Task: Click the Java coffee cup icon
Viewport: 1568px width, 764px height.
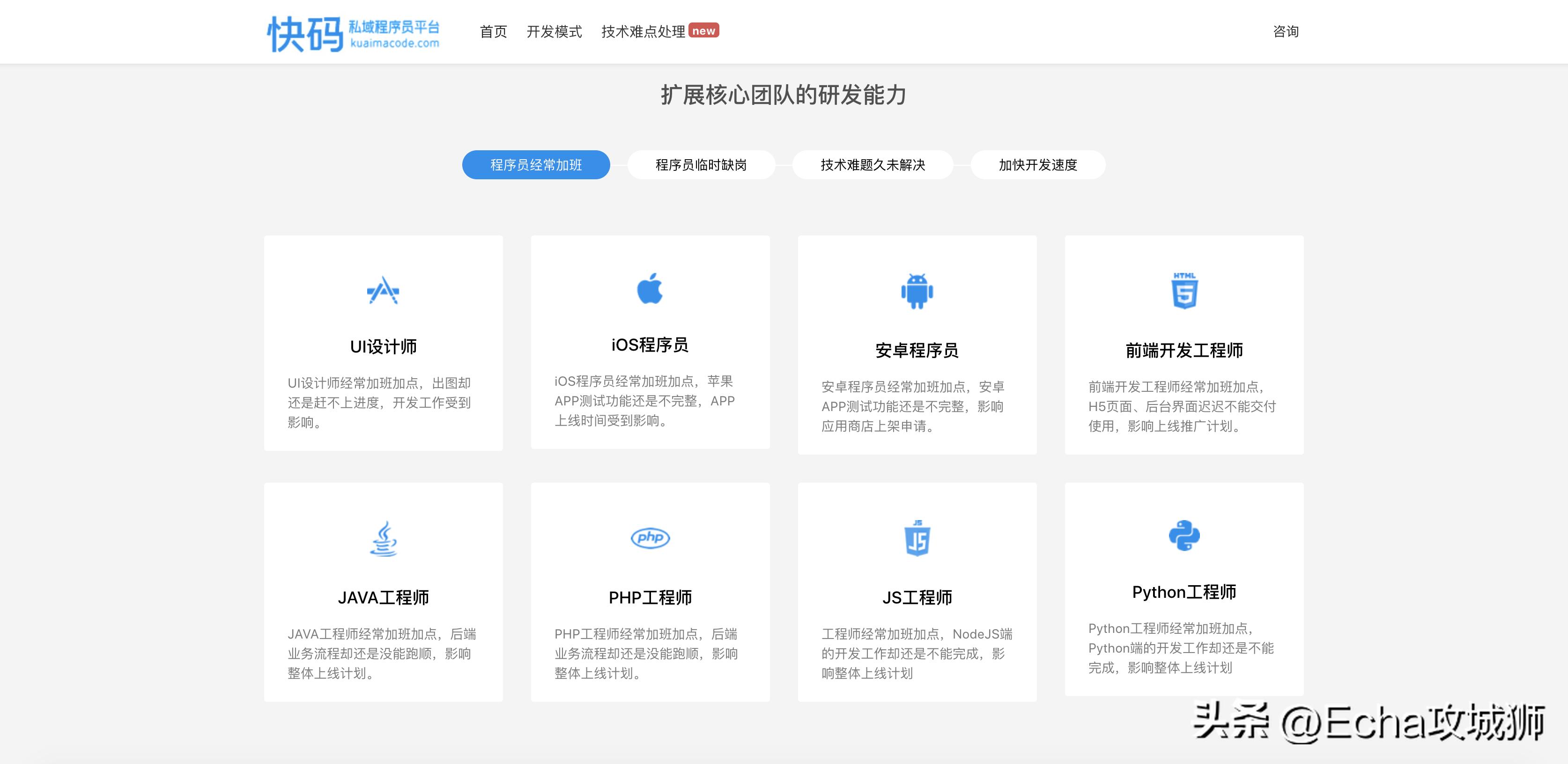Action: 383,538
